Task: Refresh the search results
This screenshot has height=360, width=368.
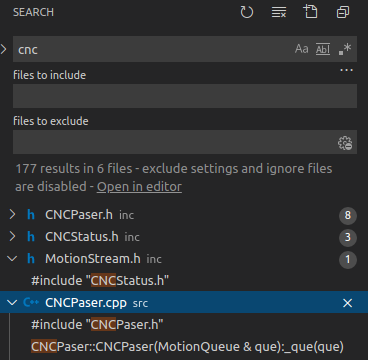Action: point(247,12)
